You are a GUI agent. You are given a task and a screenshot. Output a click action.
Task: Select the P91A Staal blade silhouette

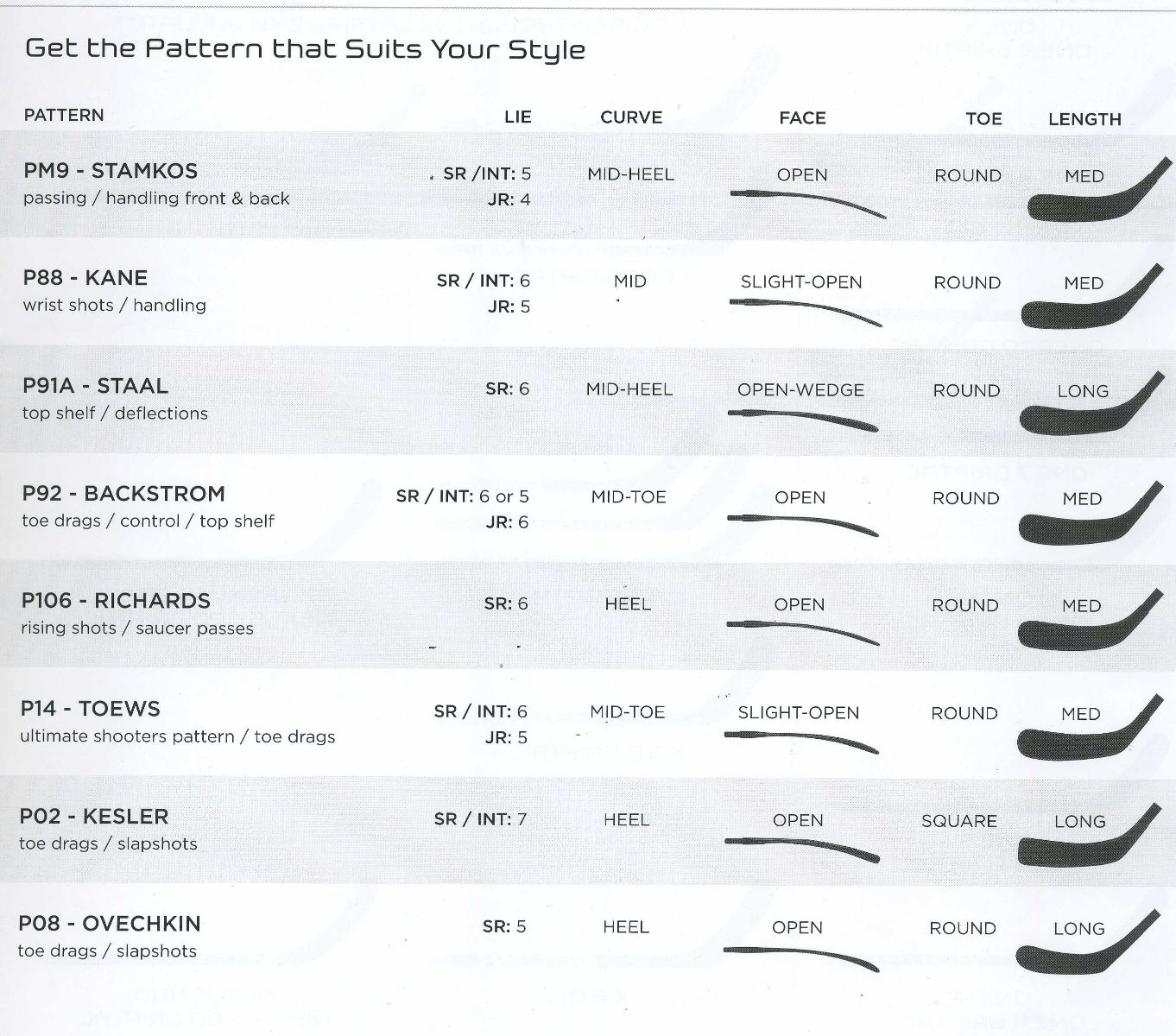1092,403
